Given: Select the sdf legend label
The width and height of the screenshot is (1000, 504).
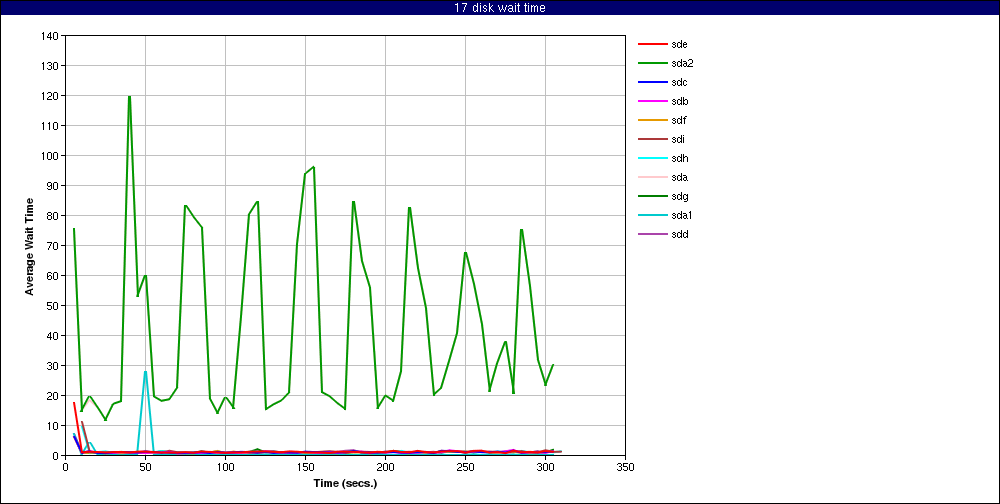Looking at the screenshot, I should (x=678, y=121).
